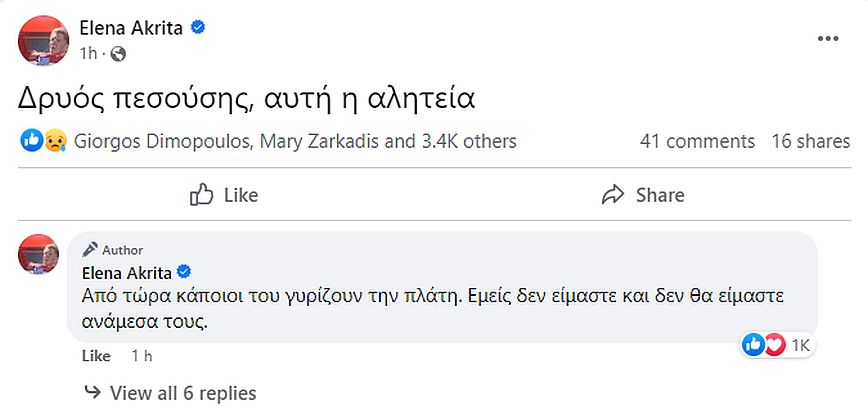Click Elena Akrita's name in the comment
Viewport: 868px width, 410px height.
pos(126,273)
